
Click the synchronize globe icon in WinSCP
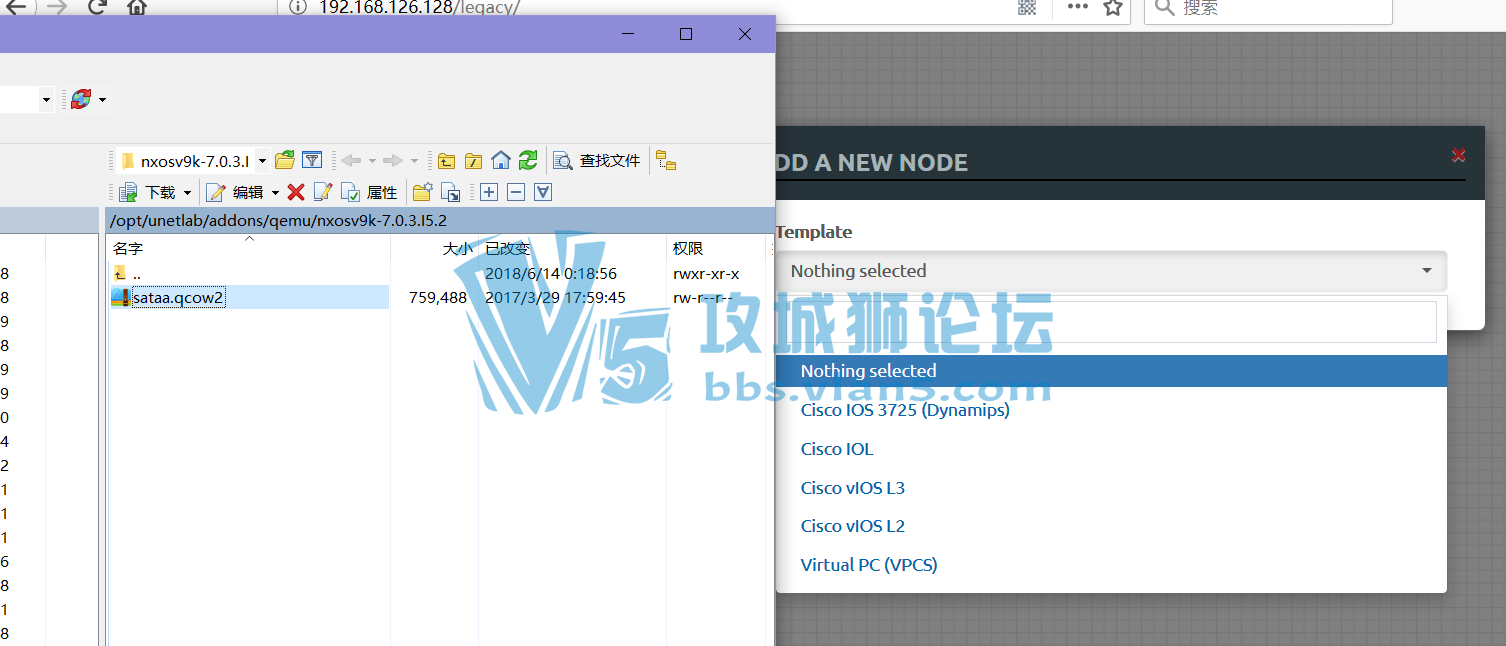(81, 99)
